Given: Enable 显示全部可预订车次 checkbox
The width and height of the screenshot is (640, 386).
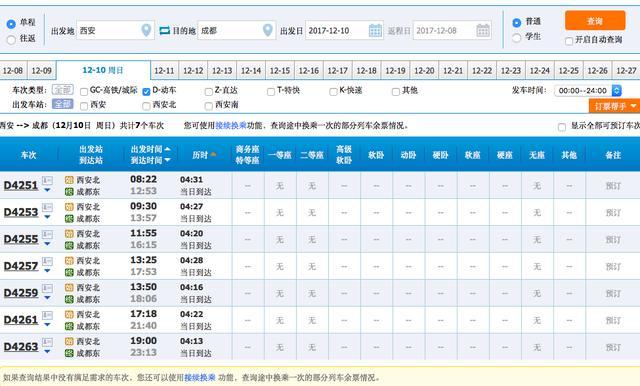Looking at the screenshot, I should (562, 127).
